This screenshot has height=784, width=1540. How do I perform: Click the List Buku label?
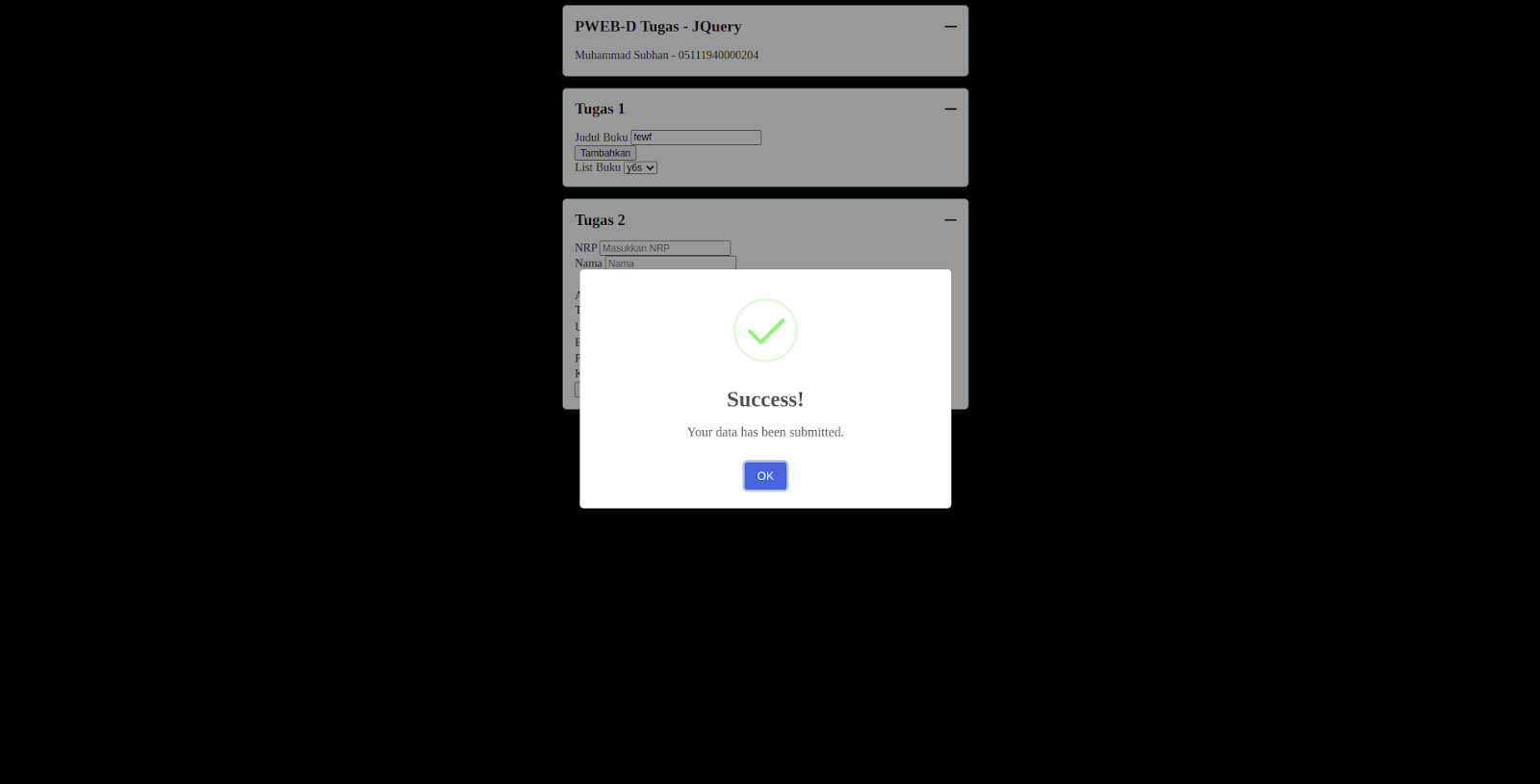pos(598,167)
